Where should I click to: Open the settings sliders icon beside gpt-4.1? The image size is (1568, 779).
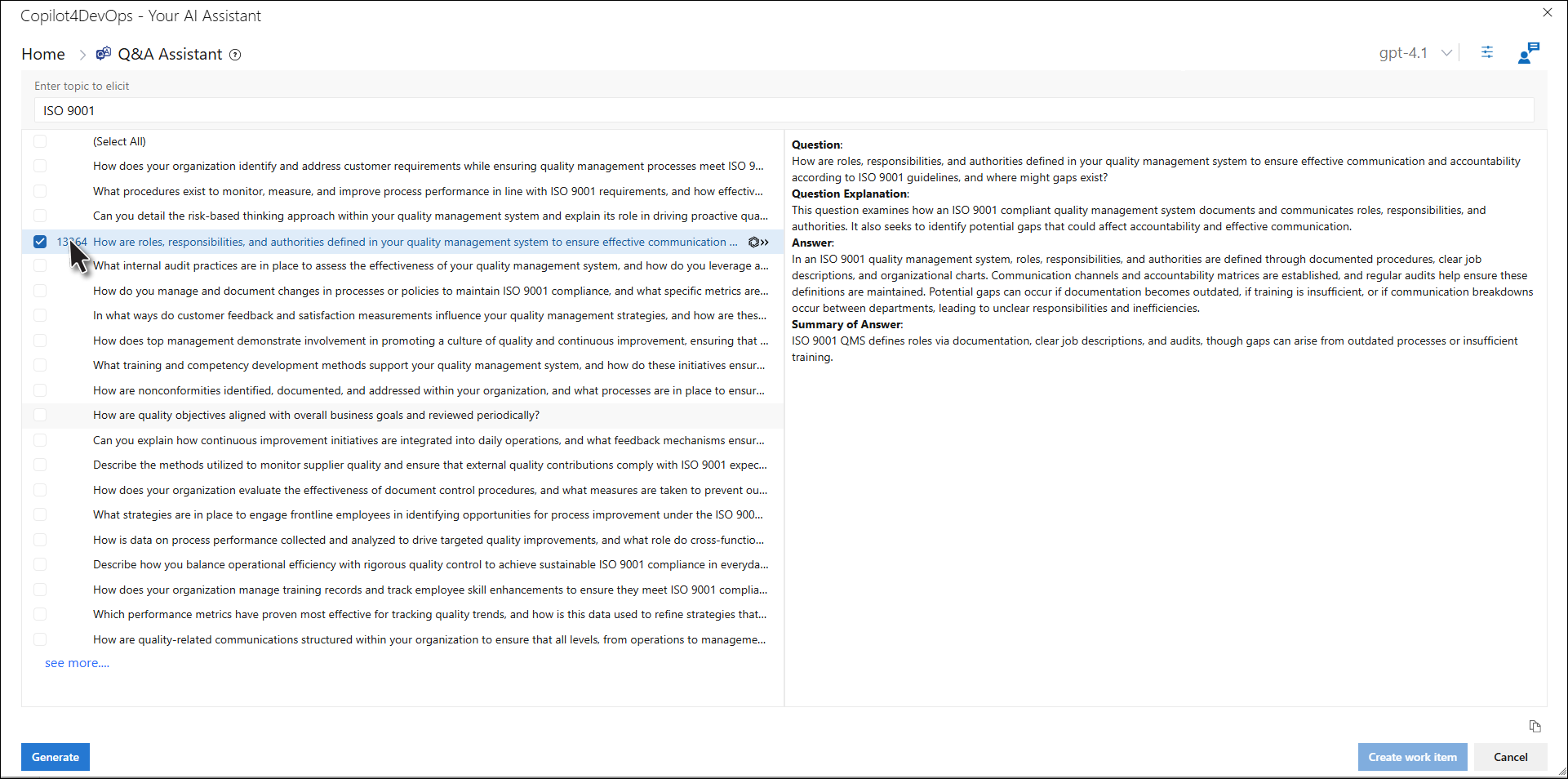click(1487, 52)
